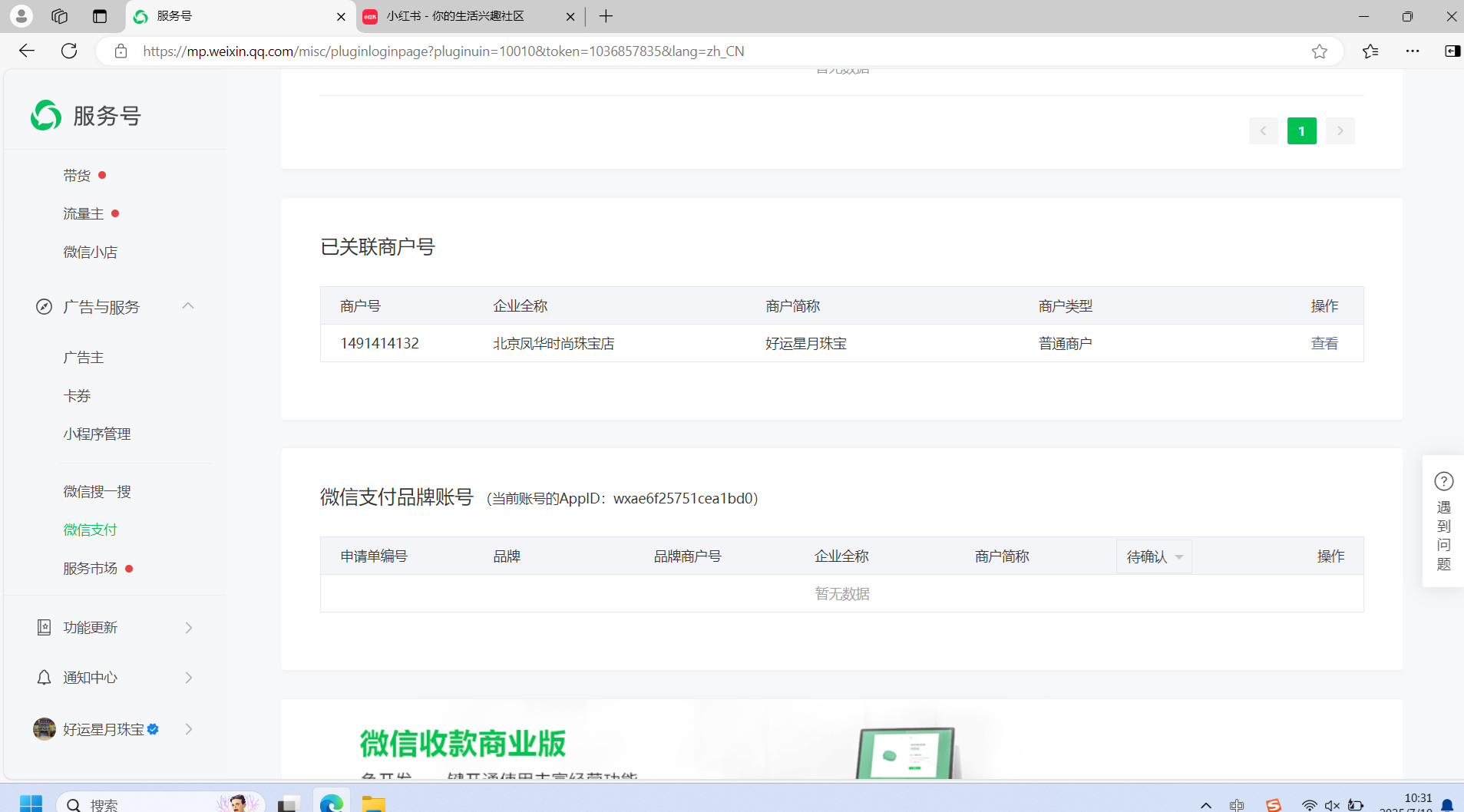Open the browser profile icon
The image size is (1464, 812).
coord(21,15)
